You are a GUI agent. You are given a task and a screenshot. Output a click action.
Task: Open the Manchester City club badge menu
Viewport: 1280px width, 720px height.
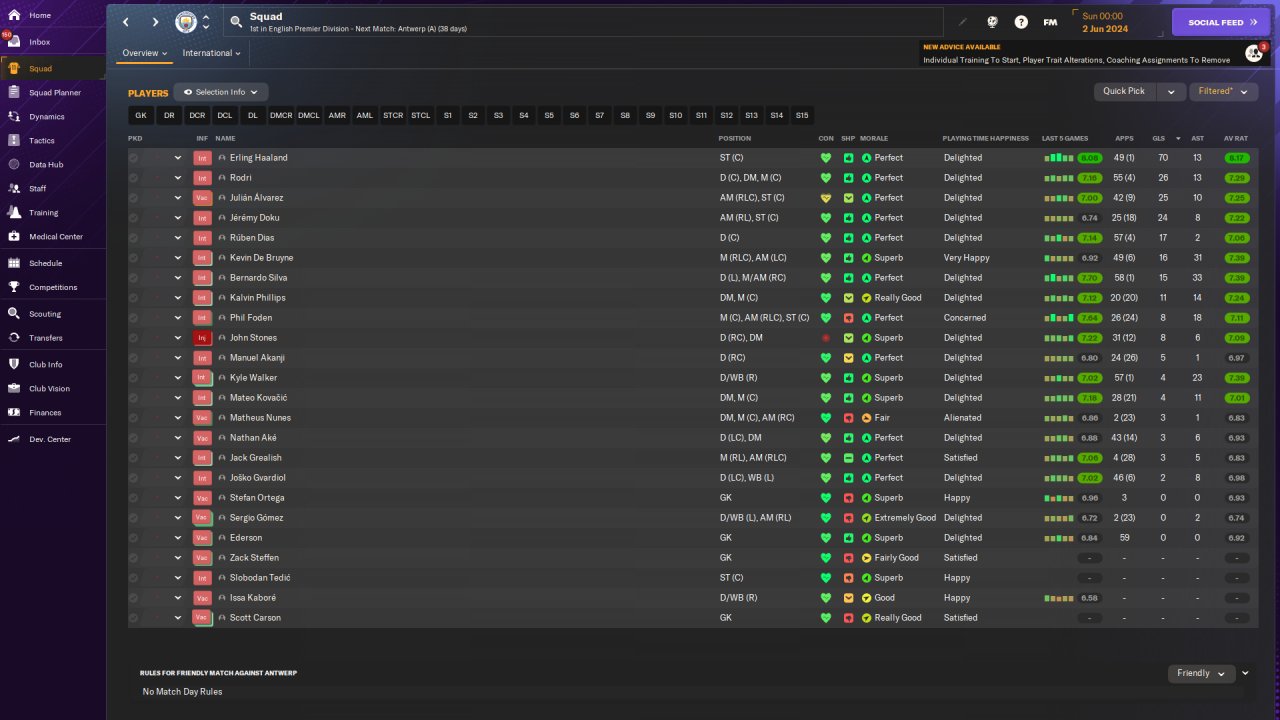tap(186, 22)
